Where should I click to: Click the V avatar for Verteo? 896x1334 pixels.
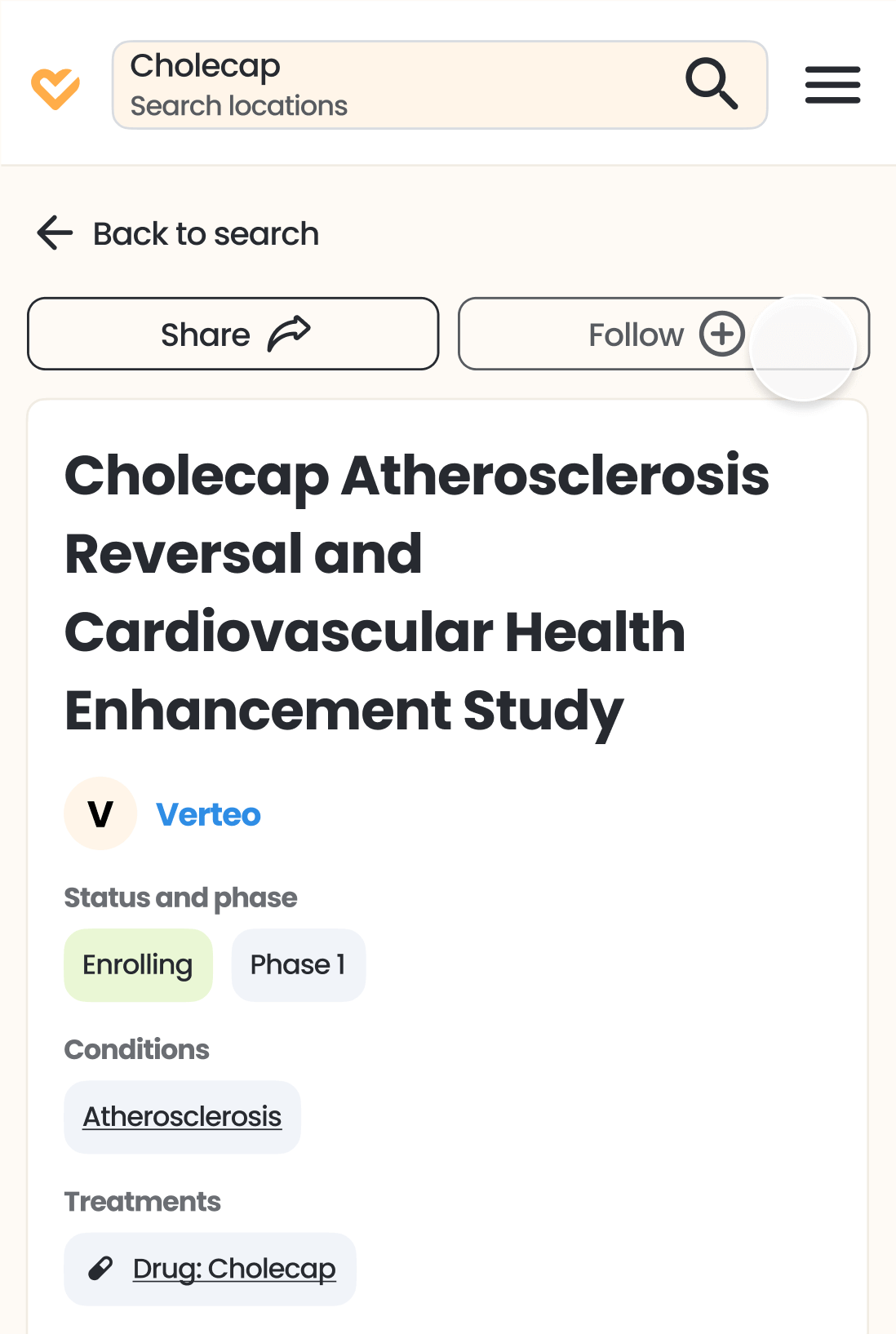pos(100,813)
